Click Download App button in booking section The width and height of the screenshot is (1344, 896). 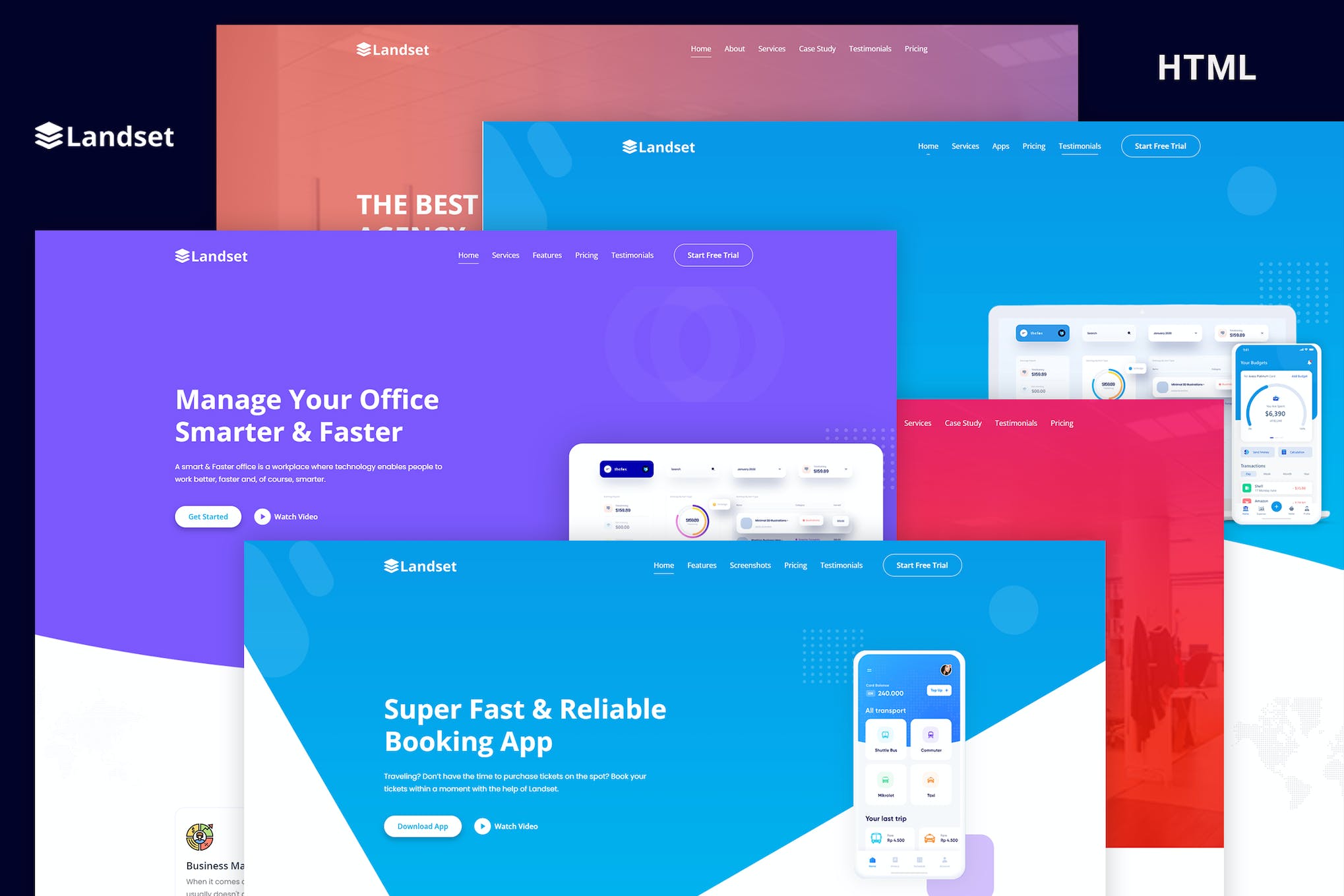(x=422, y=825)
